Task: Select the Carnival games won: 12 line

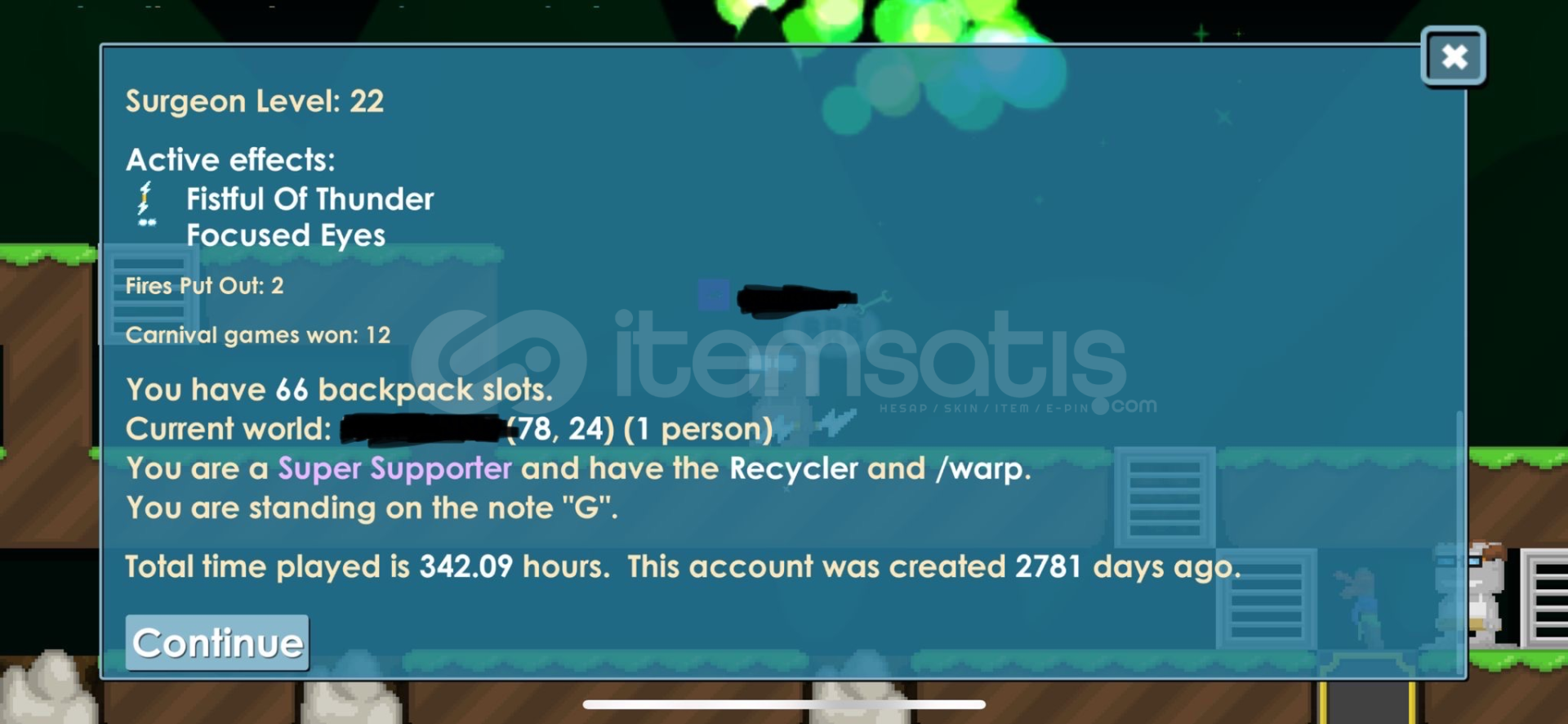Action: click(x=257, y=335)
